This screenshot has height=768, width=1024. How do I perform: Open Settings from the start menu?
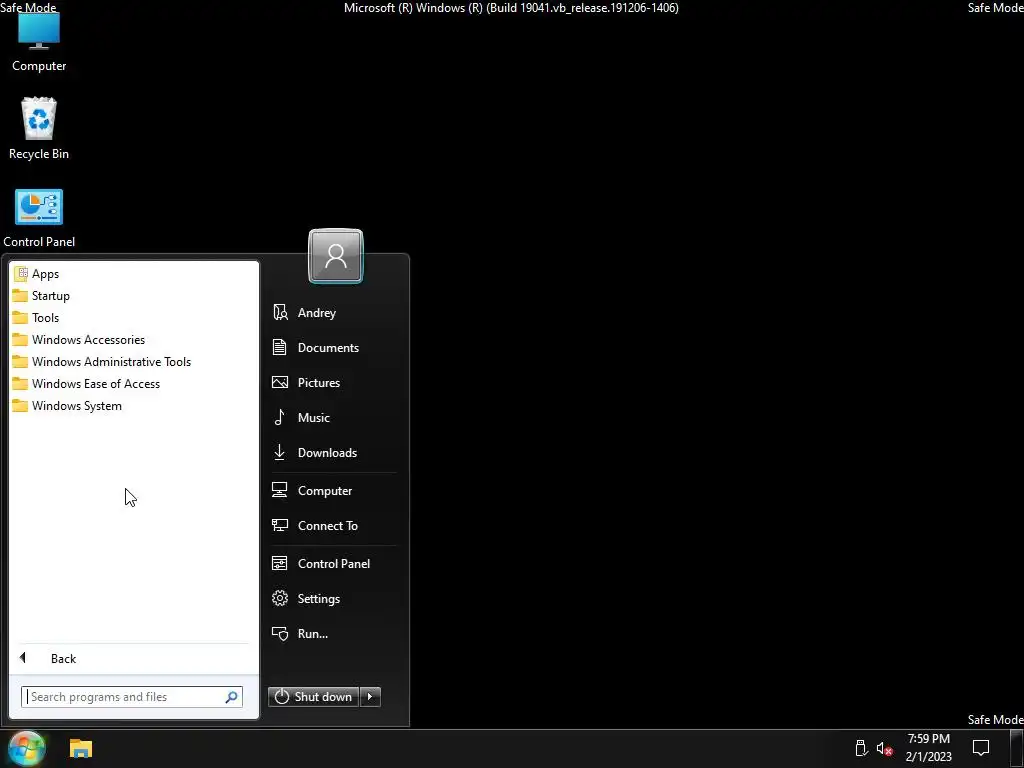(x=333, y=599)
